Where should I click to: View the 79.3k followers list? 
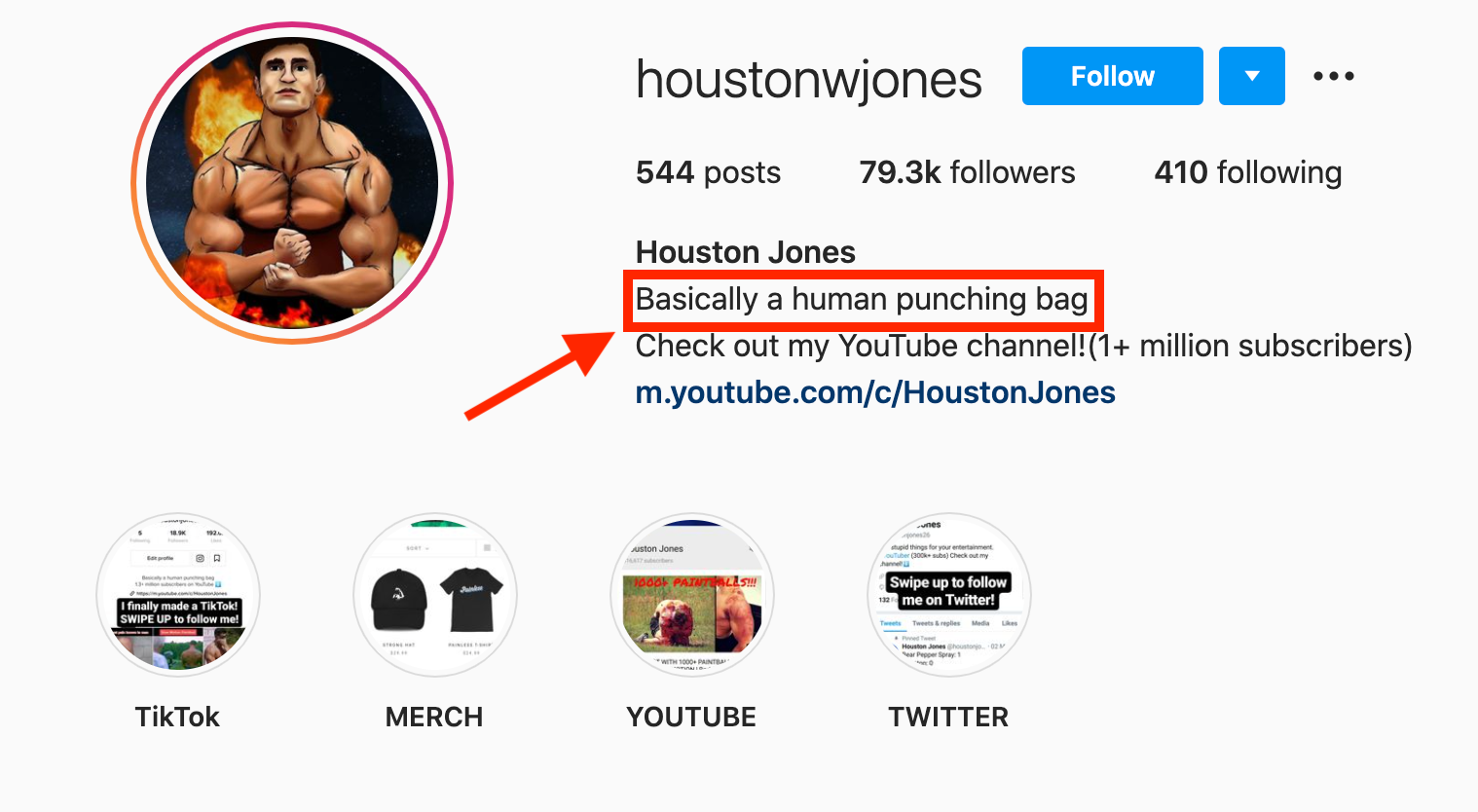[967, 172]
